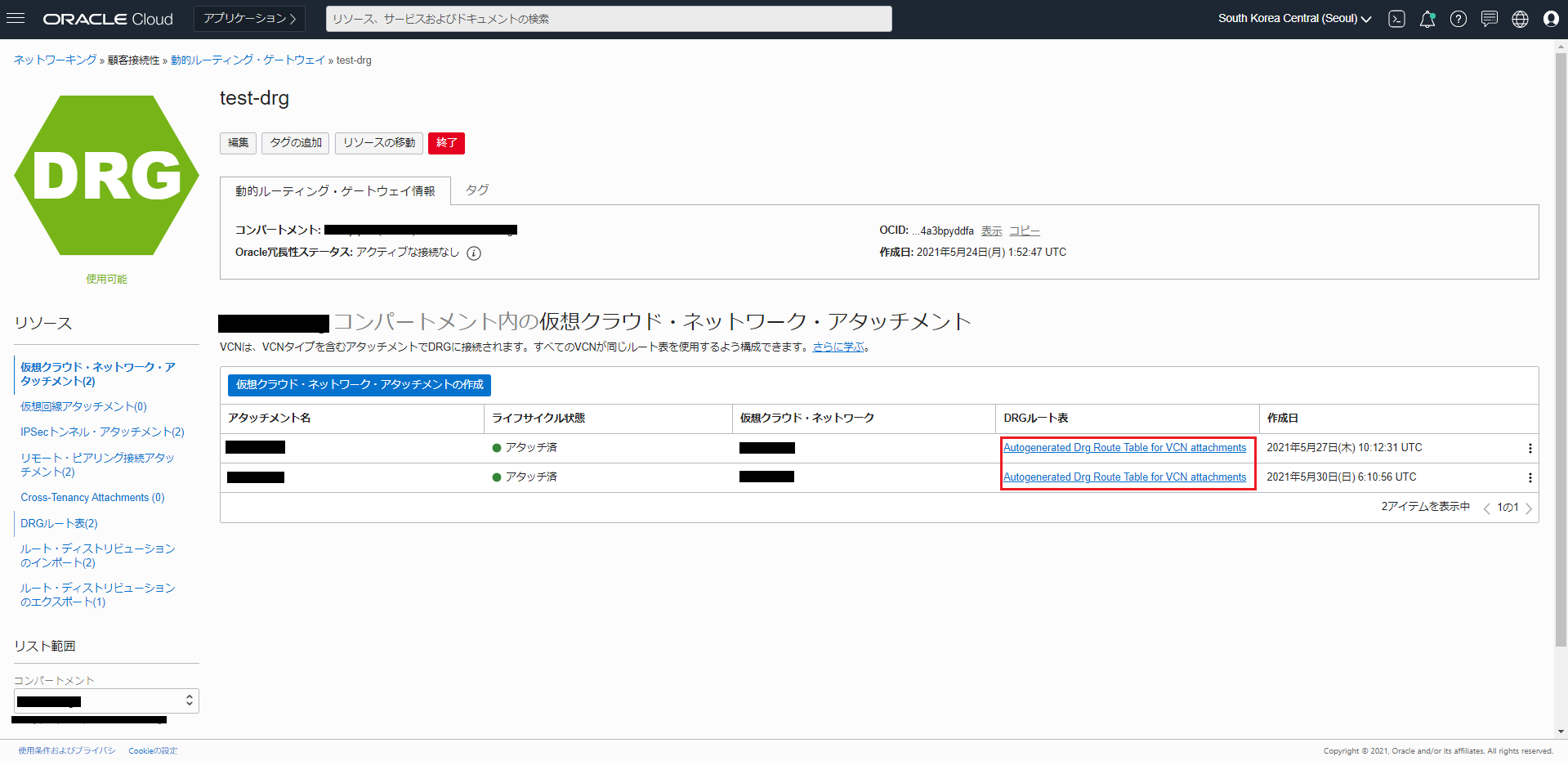Screen dimensions: 1568x761
Task: Select the 動的ルーティング・ゲートウェイ情報 tab
Action: [x=335, y=191]
